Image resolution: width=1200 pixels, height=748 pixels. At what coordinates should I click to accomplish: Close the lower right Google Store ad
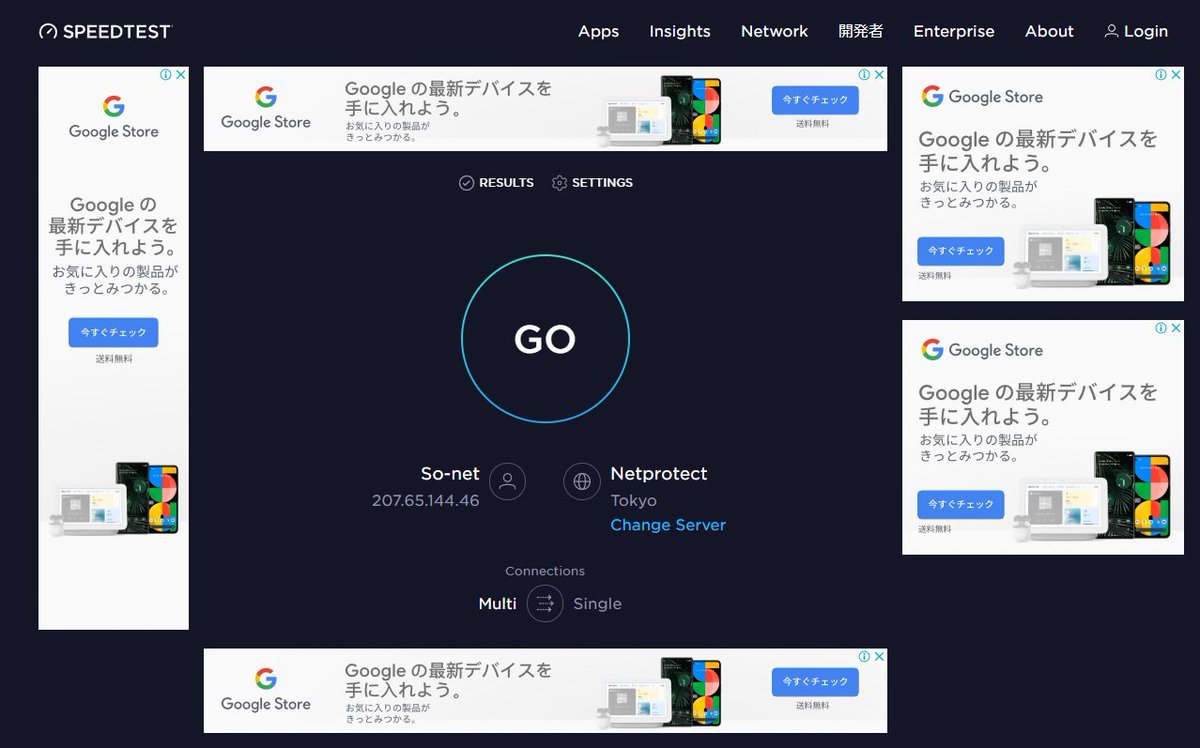click(x=1177, y=327)
